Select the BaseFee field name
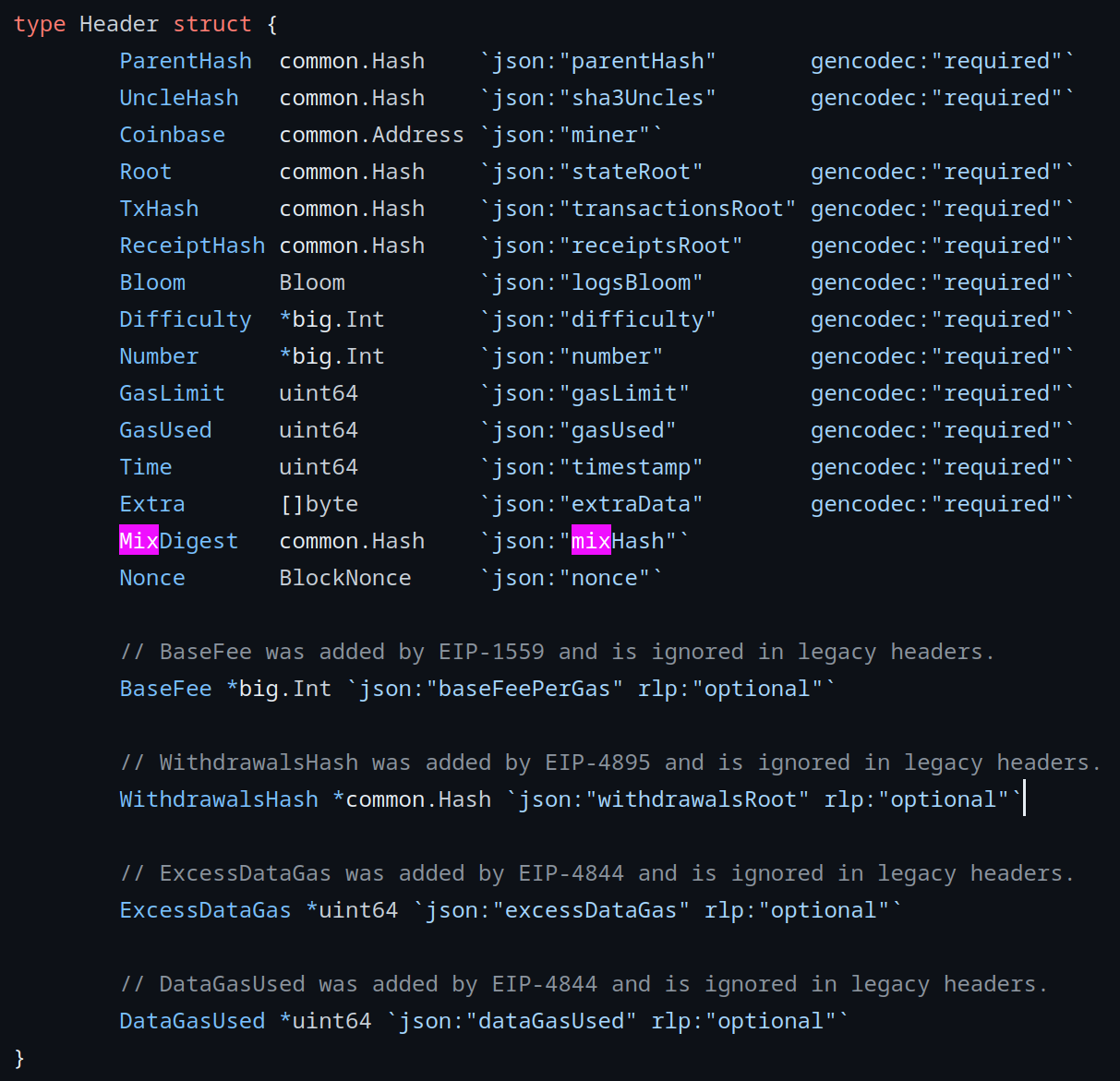The width and height of the screenshot is (1120, 1081). tap(165, 688)
